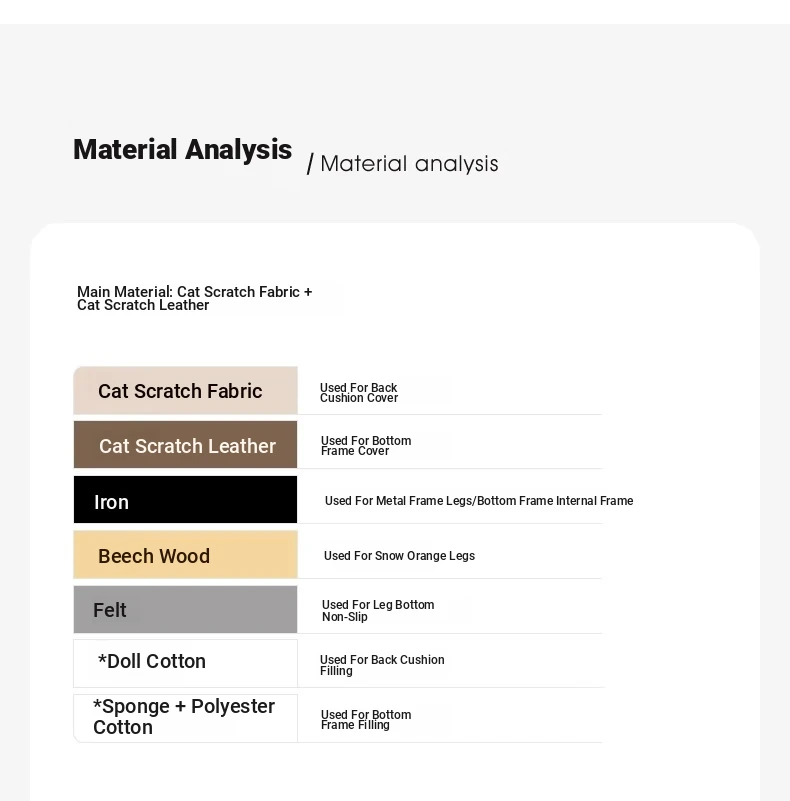Click the Main Material description text

(194, 298)
